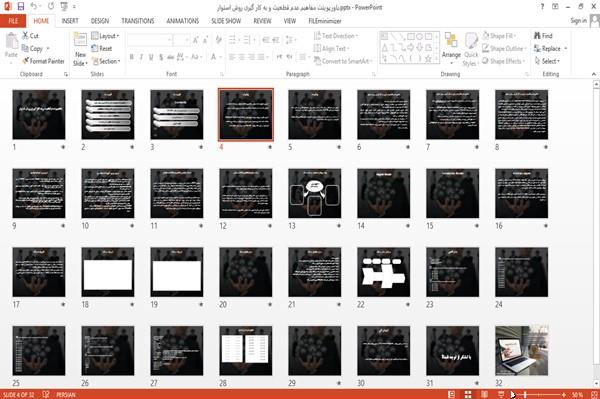Switch to the DESIGN tab
The image size is (600, 399).
tap(99, 21)
